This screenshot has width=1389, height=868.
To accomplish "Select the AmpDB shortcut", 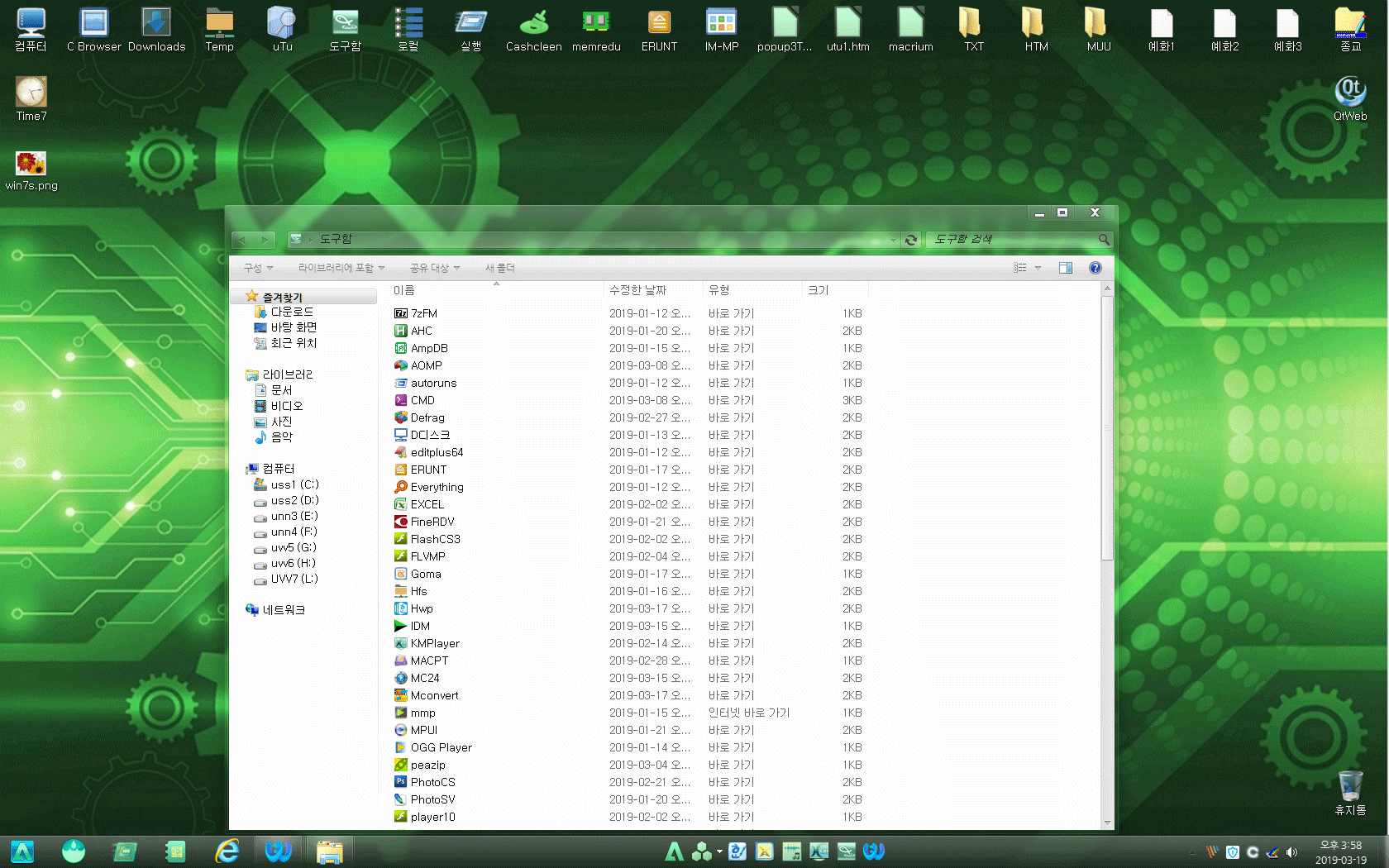I will coord(421,348).
